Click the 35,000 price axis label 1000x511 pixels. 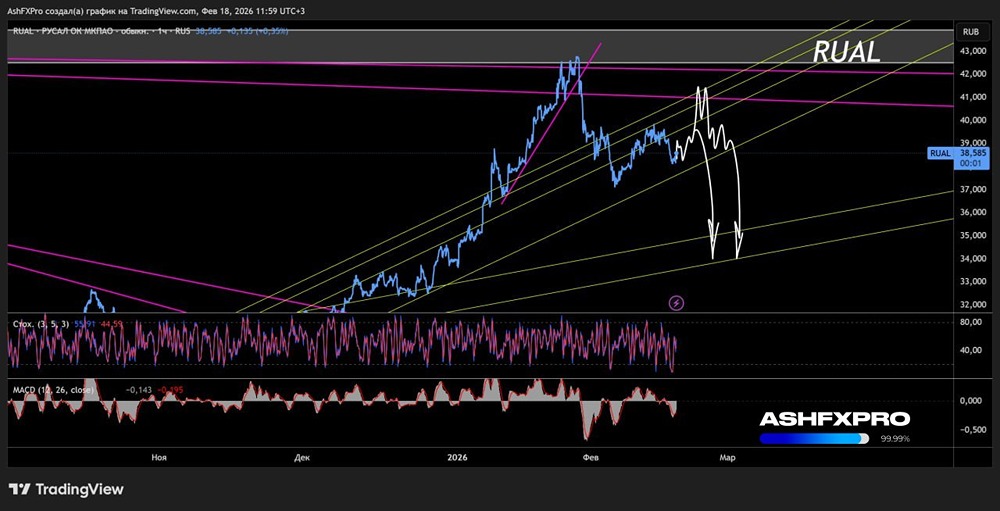pos(973,235)
